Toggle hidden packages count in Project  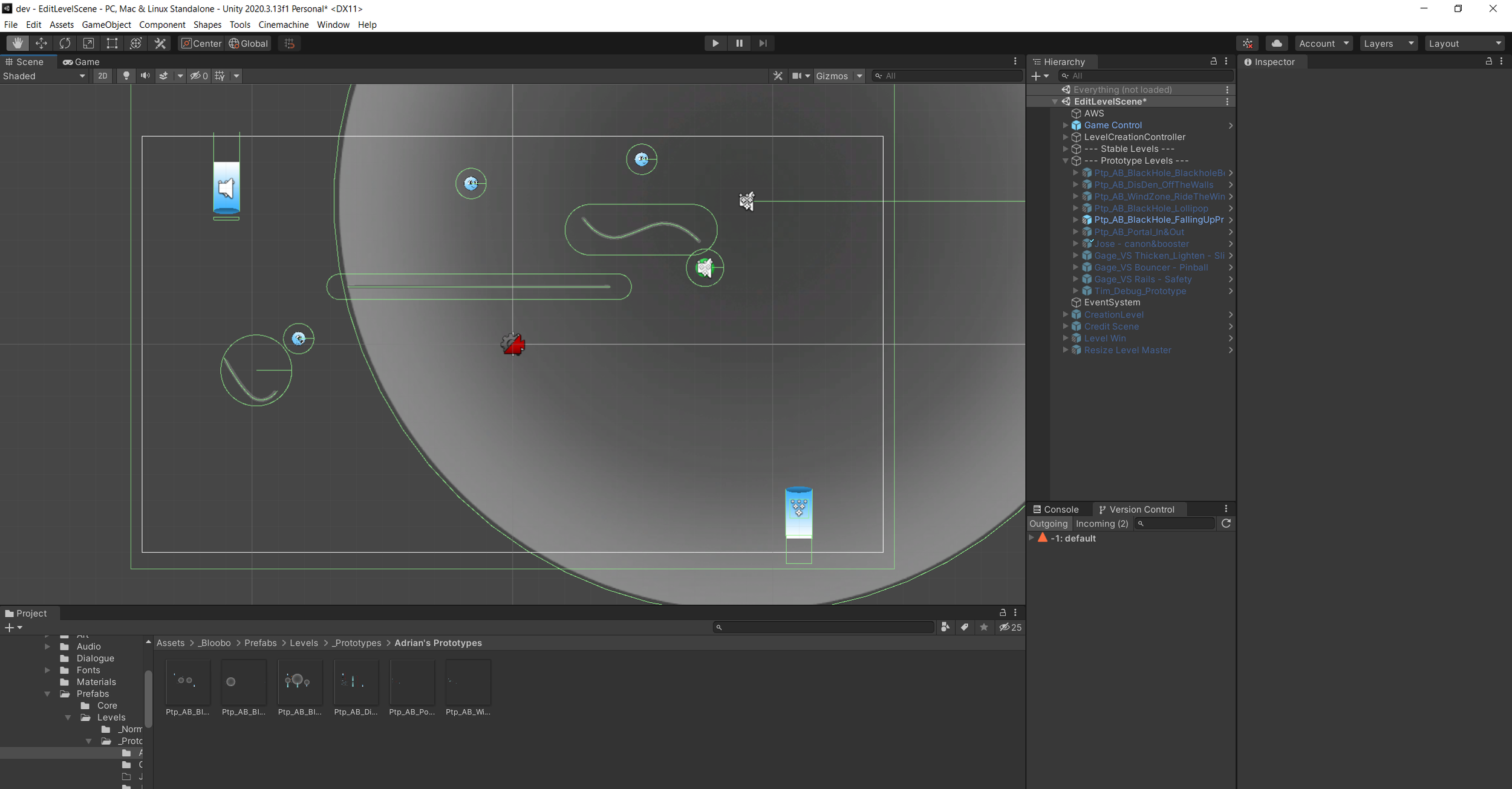[x=1011, y=628]
